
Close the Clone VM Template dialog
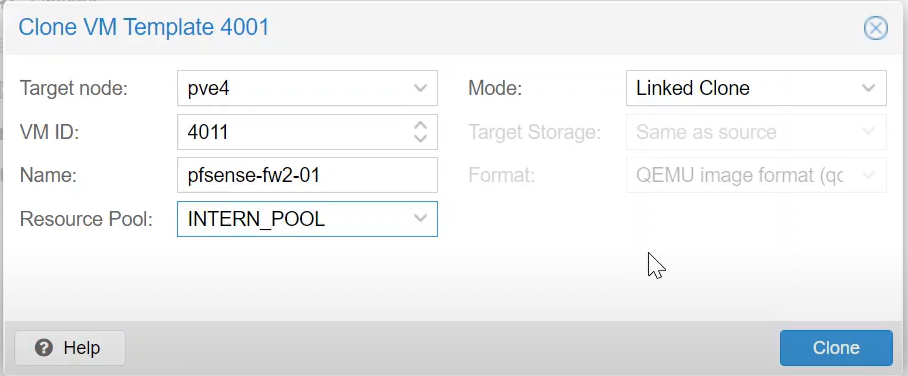click(876, 28)
